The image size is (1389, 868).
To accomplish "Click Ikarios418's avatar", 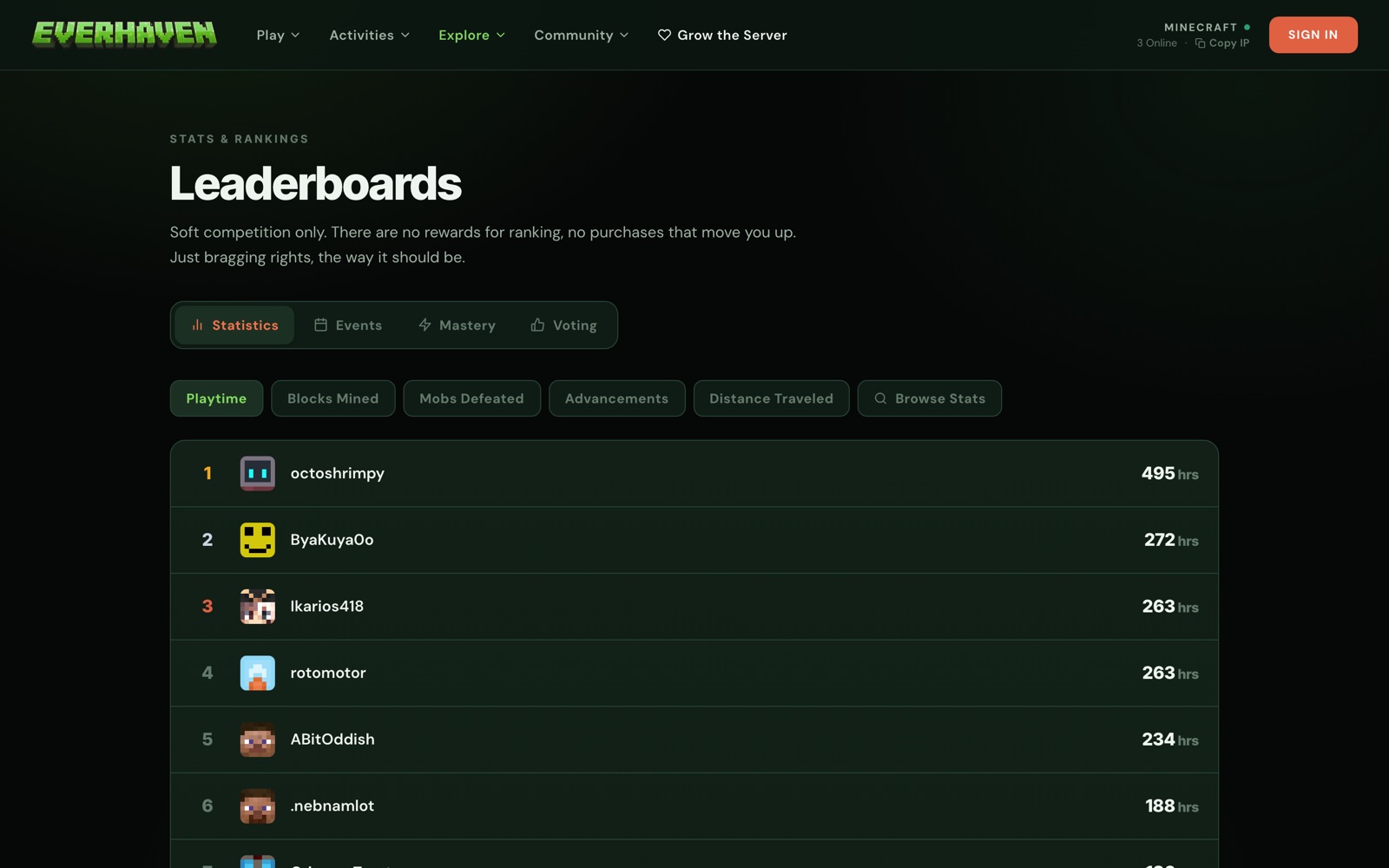I will tap(258, 607).
